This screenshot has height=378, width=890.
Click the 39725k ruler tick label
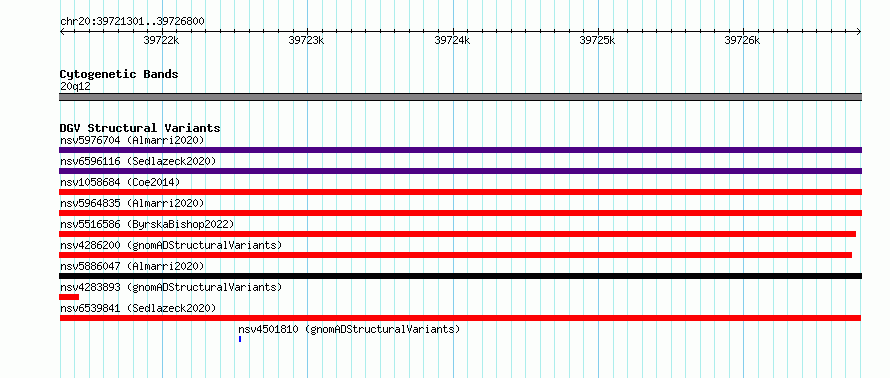tap(597, 40)
